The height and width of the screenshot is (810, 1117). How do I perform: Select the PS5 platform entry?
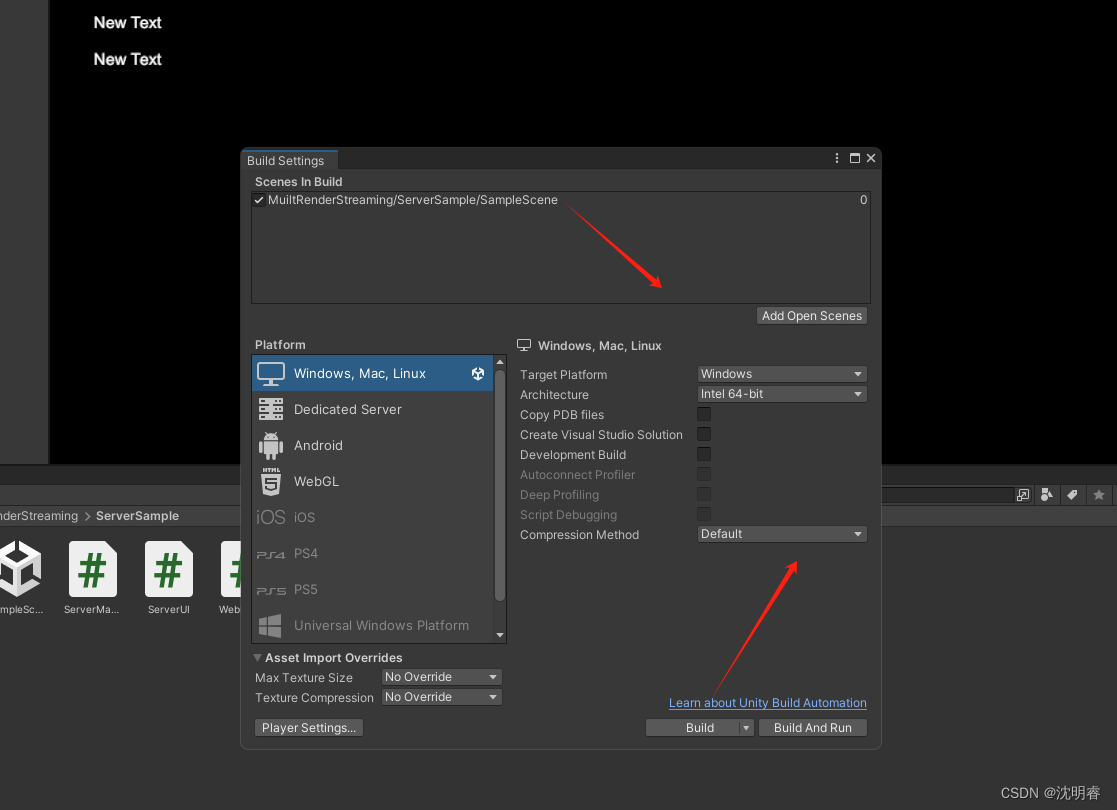tap(373, 589)
